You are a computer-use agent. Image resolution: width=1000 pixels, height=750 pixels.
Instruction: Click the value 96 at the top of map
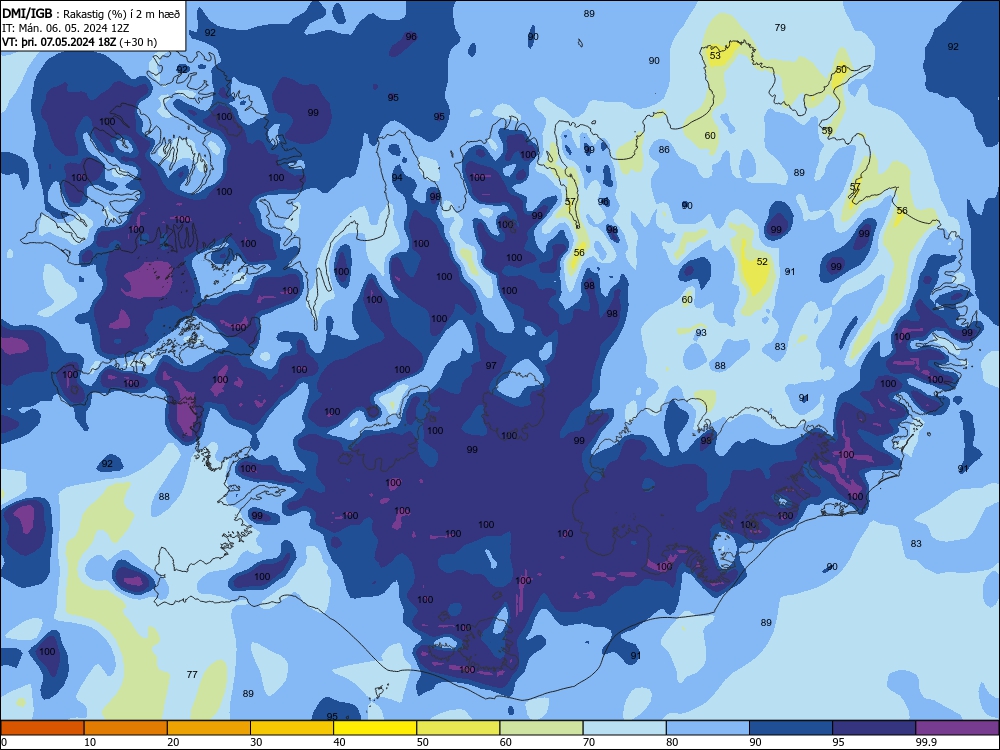coord(411,36)
